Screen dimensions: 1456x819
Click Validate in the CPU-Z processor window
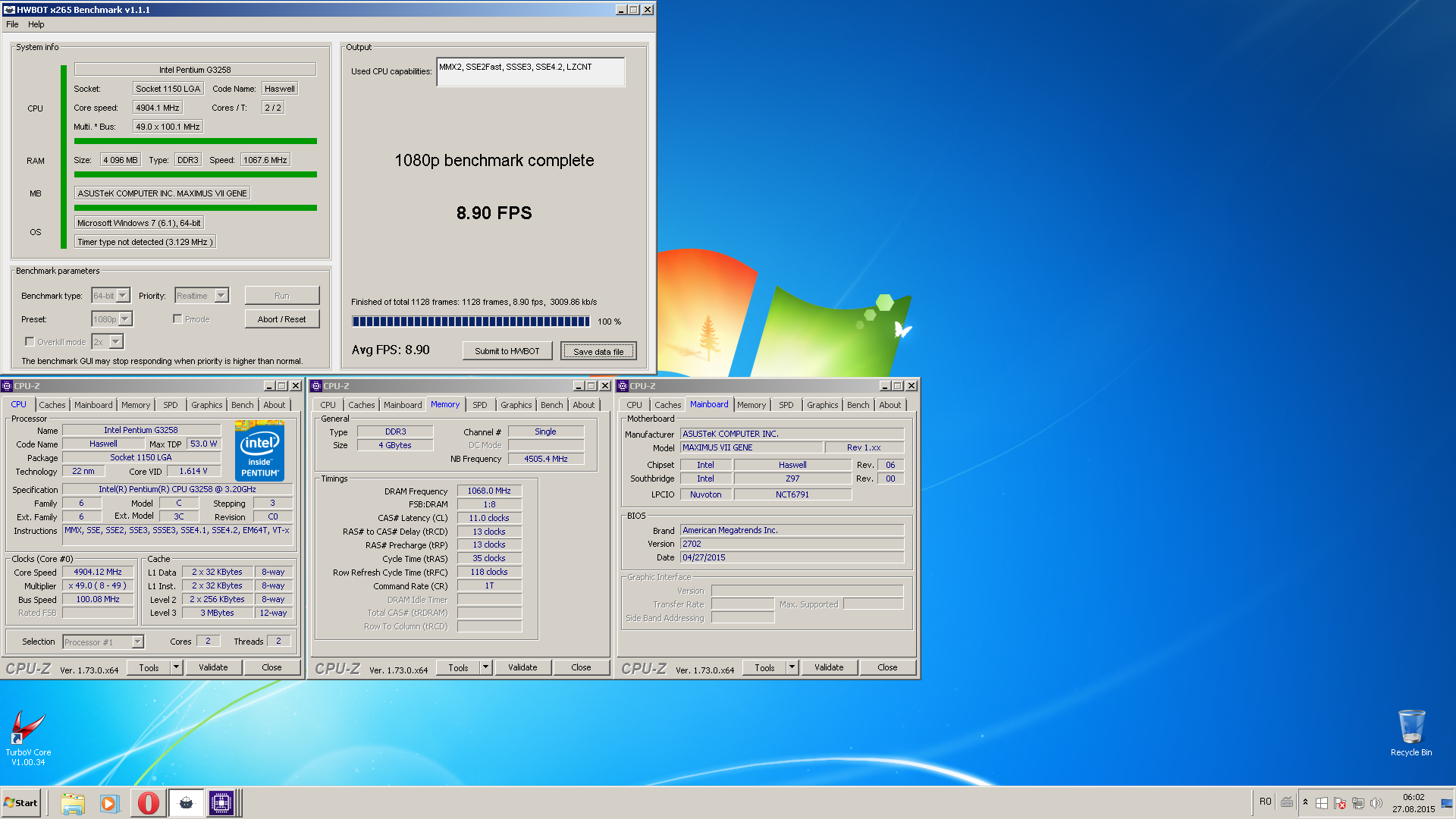[x=213, y=668]
